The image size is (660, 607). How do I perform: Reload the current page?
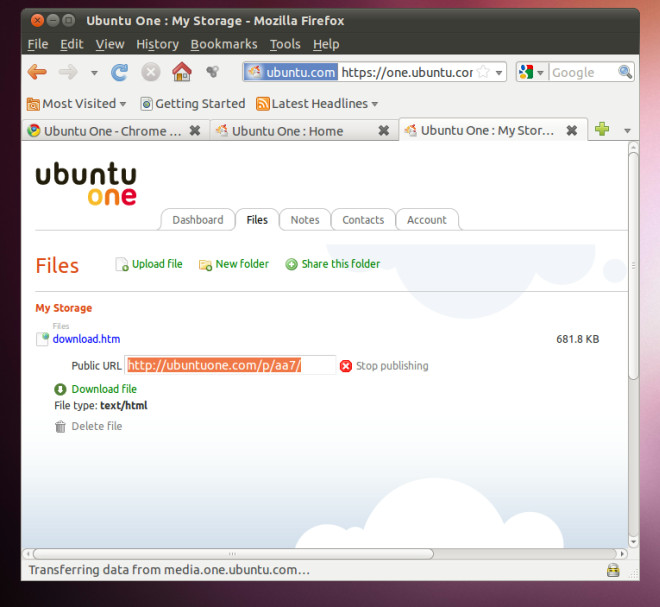(x=120, y=72)
